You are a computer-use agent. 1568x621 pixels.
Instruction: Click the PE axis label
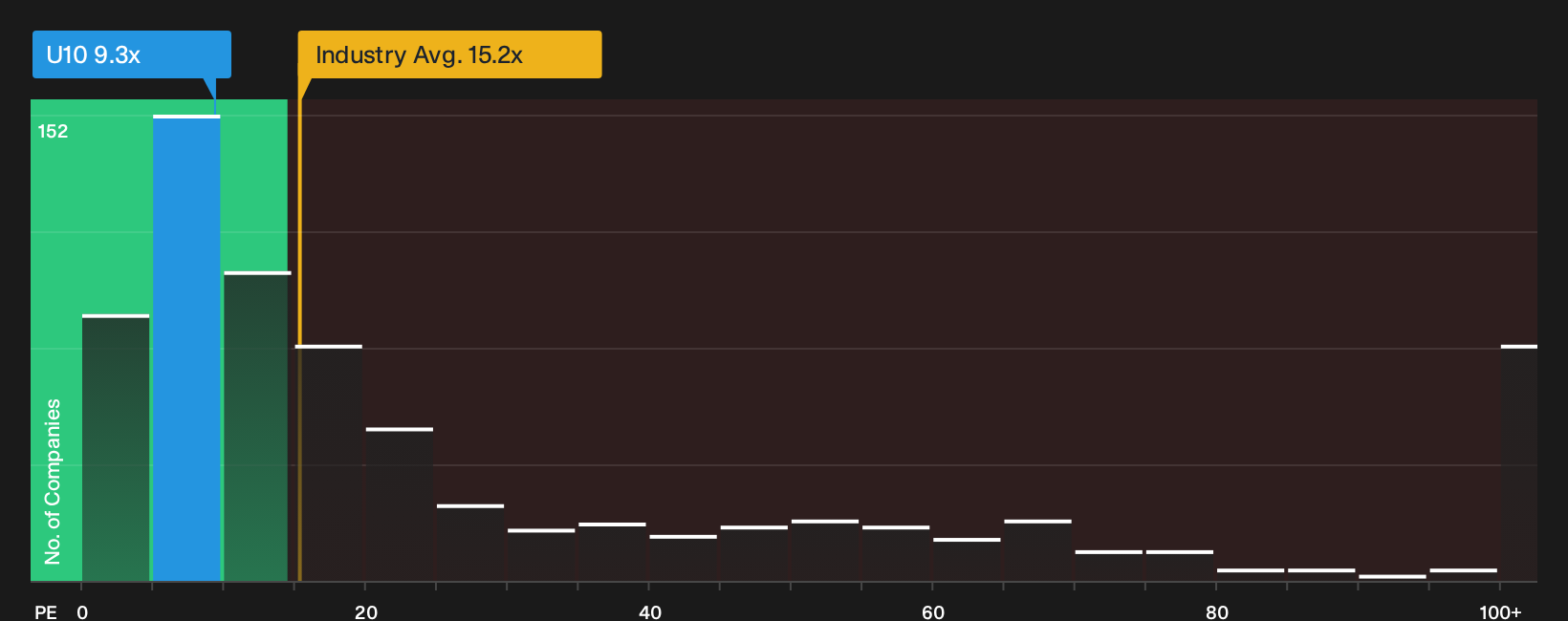pyautogui.click(x=46, y=611)
